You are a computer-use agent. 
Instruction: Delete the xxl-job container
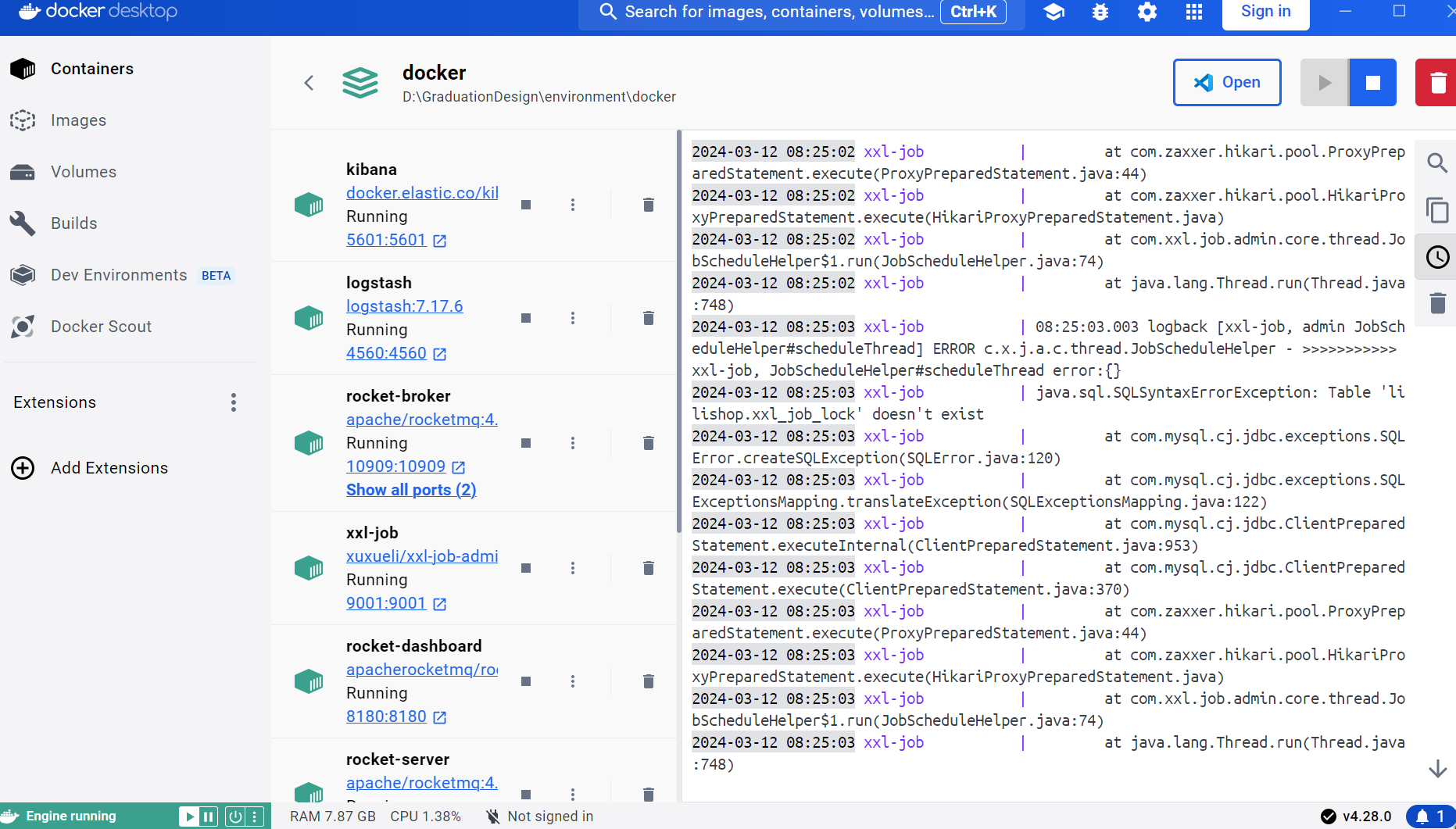click(x=648, y=568)
